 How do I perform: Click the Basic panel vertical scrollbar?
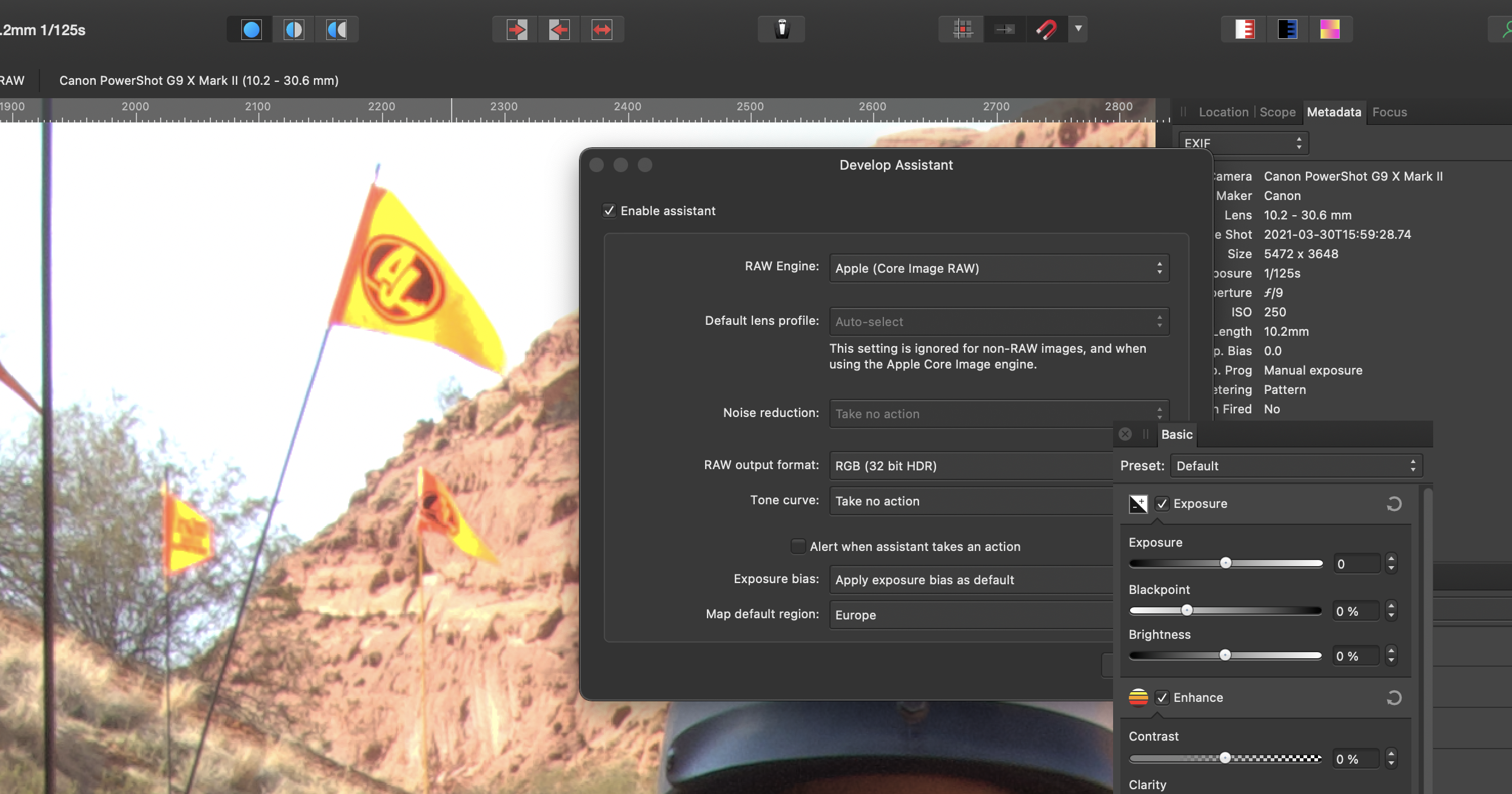1428,639
